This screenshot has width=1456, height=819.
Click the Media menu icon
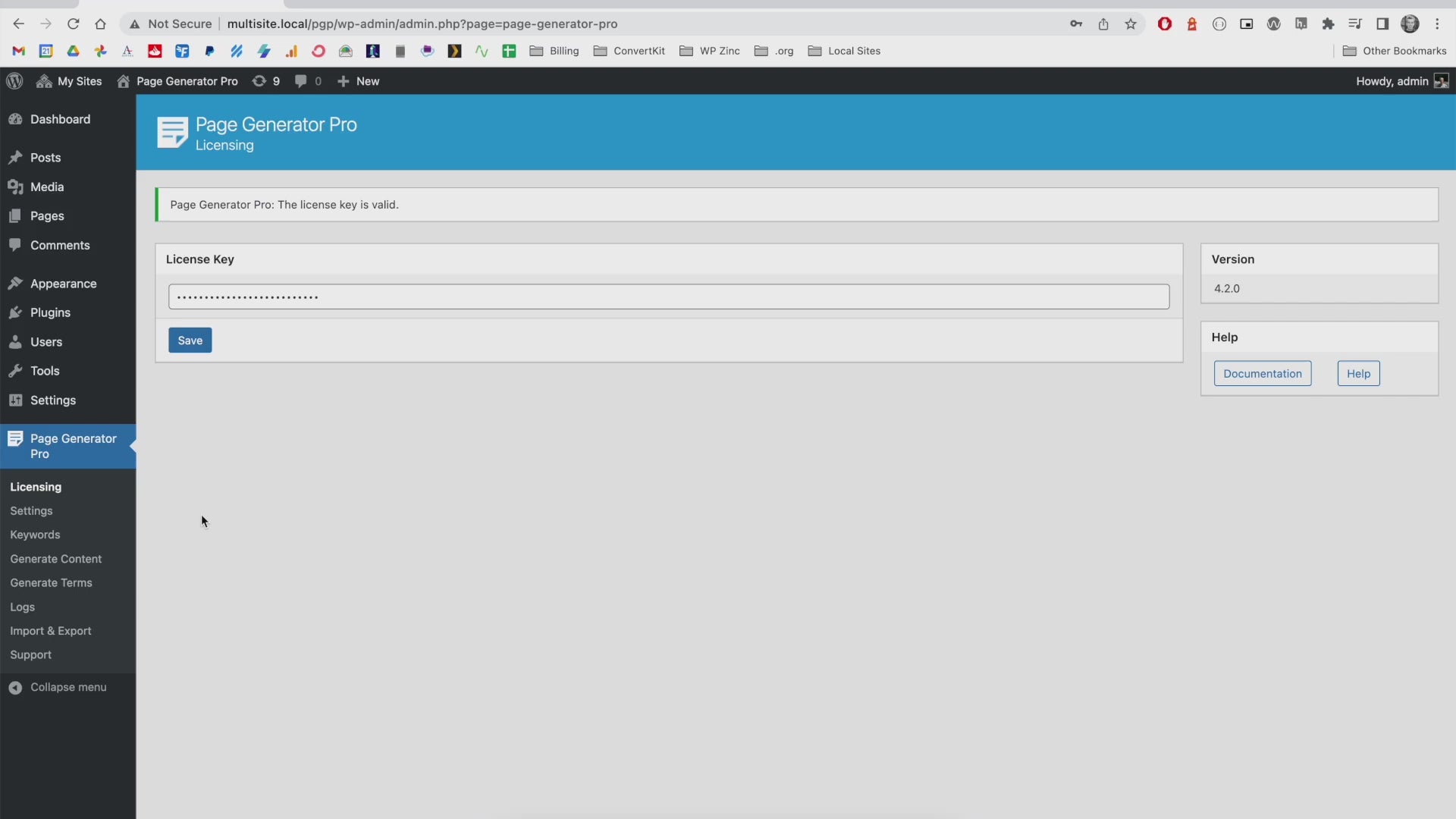point(15,186)
